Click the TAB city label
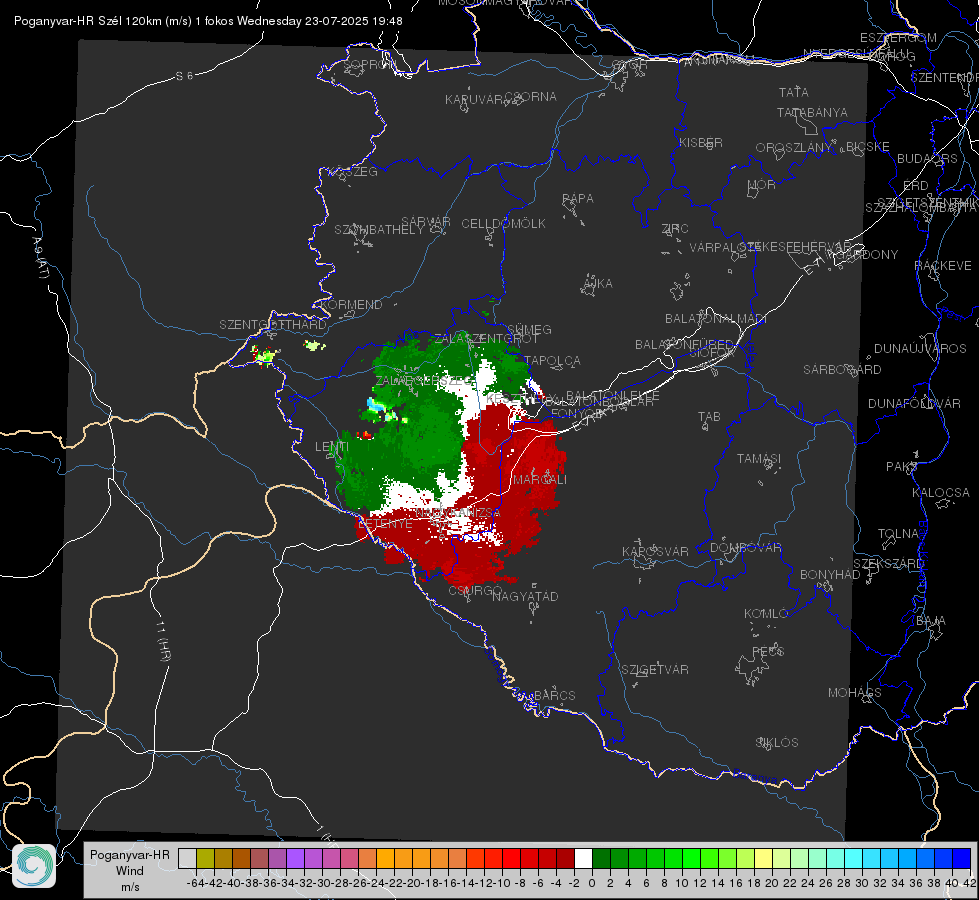979x900 pixels. point(709,417)
